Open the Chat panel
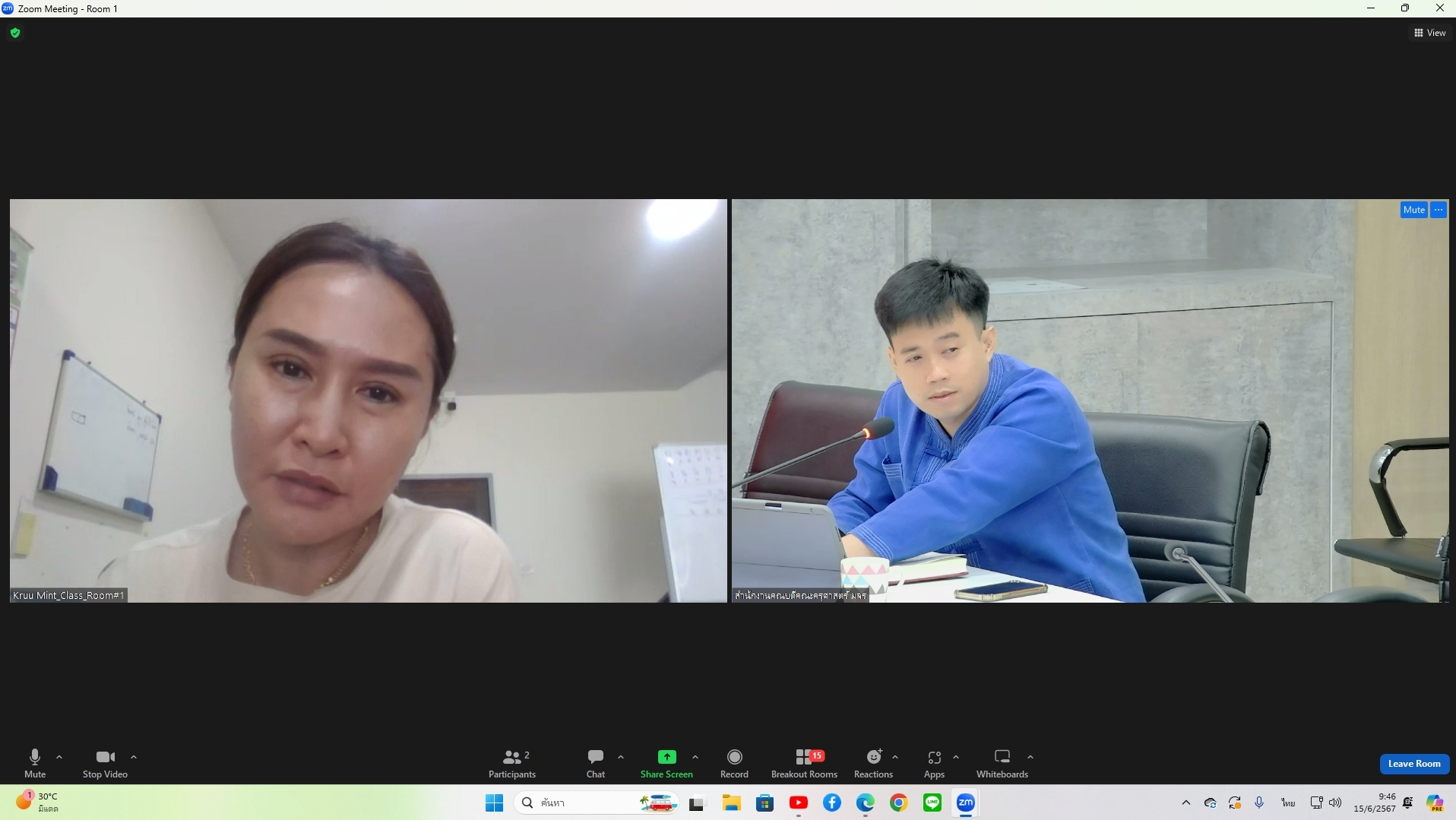Viewport: 1456px width, 820px height. (x=596, y=763)
